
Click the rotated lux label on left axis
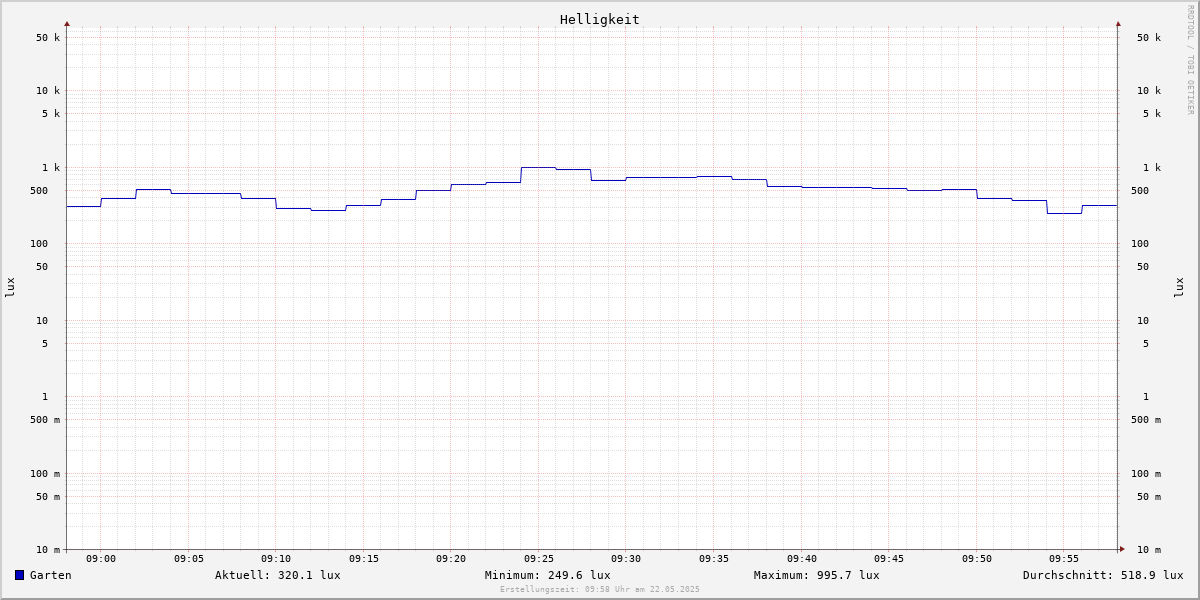coord(10,287)
